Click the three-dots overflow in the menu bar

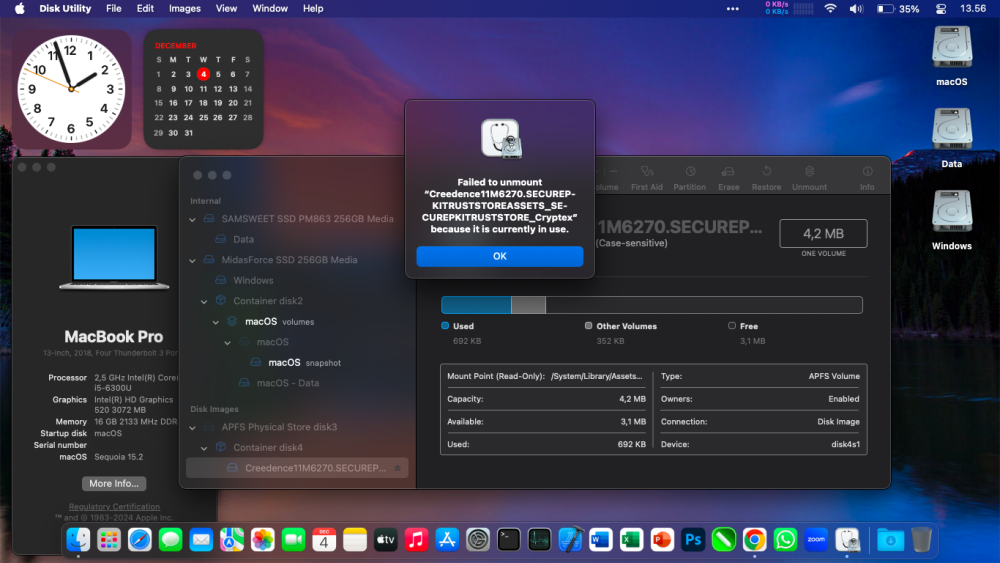[x=733, y=8]
